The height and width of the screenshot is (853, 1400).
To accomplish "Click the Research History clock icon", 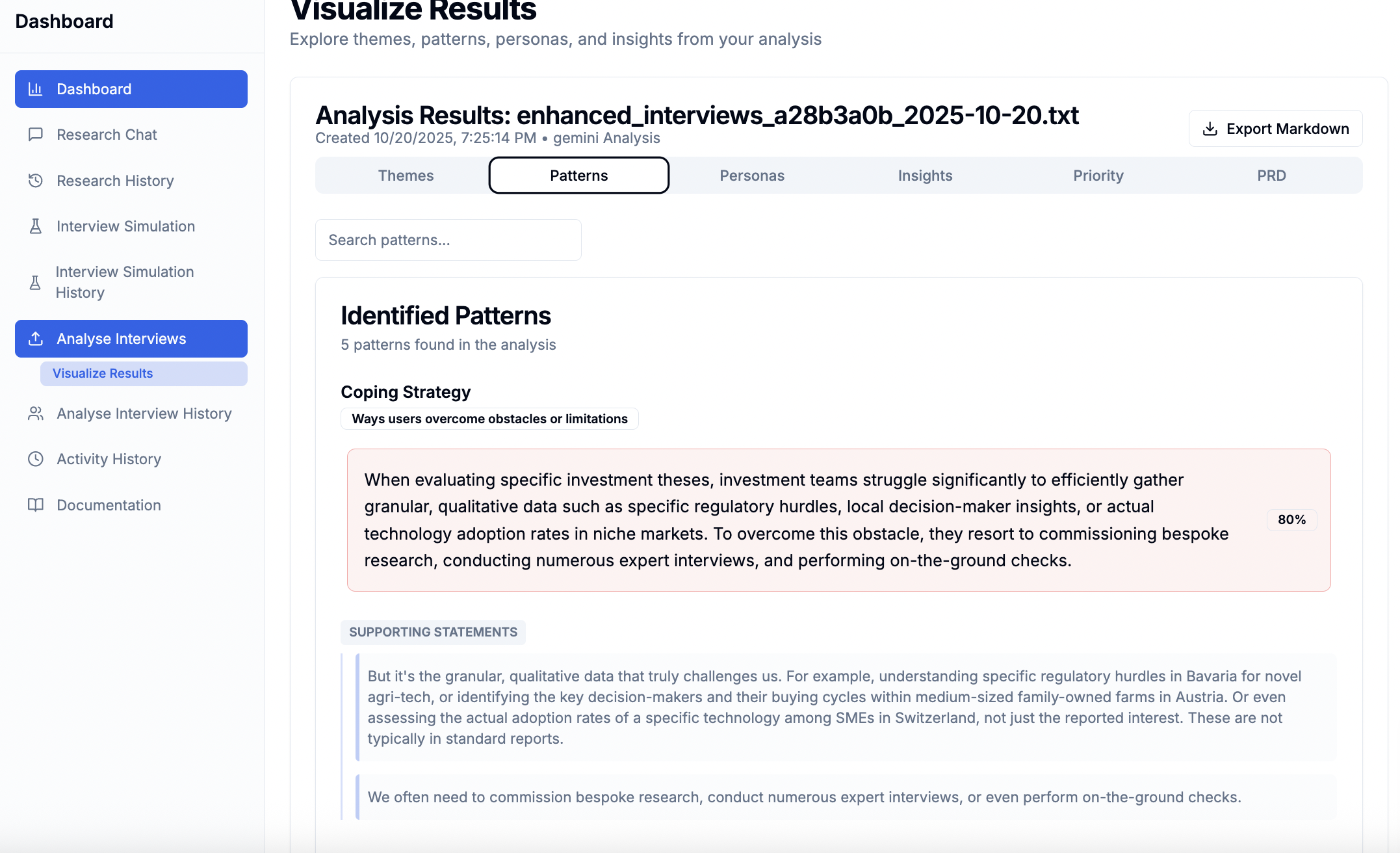I will point(35,180).
